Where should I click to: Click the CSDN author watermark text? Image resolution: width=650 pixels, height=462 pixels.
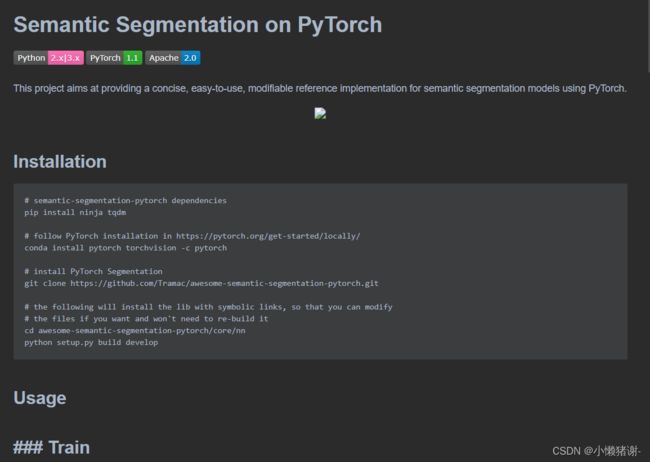pyautogui.click(x=596, y=451)
